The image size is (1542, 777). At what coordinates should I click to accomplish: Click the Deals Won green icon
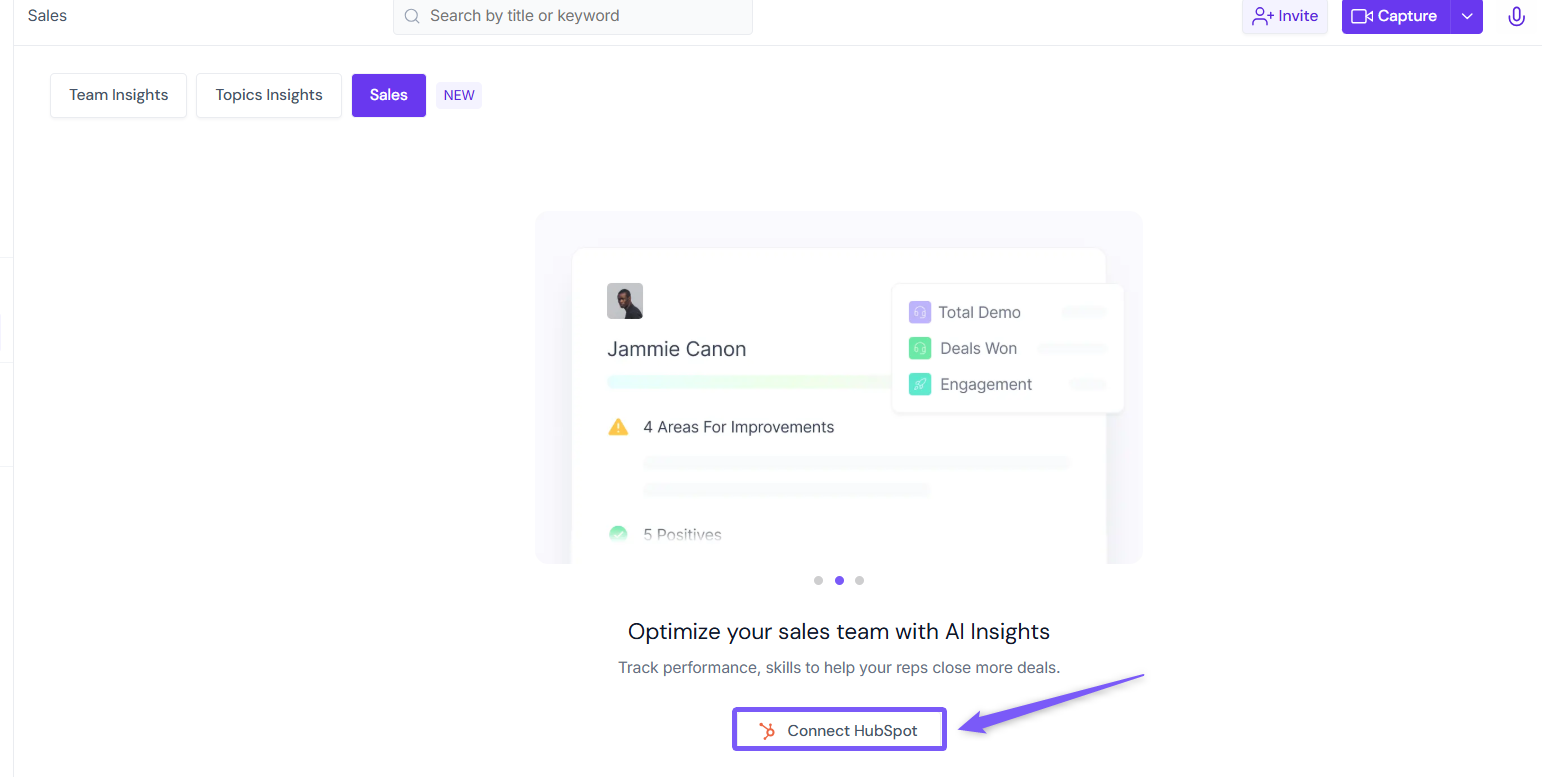click(920, 348)
